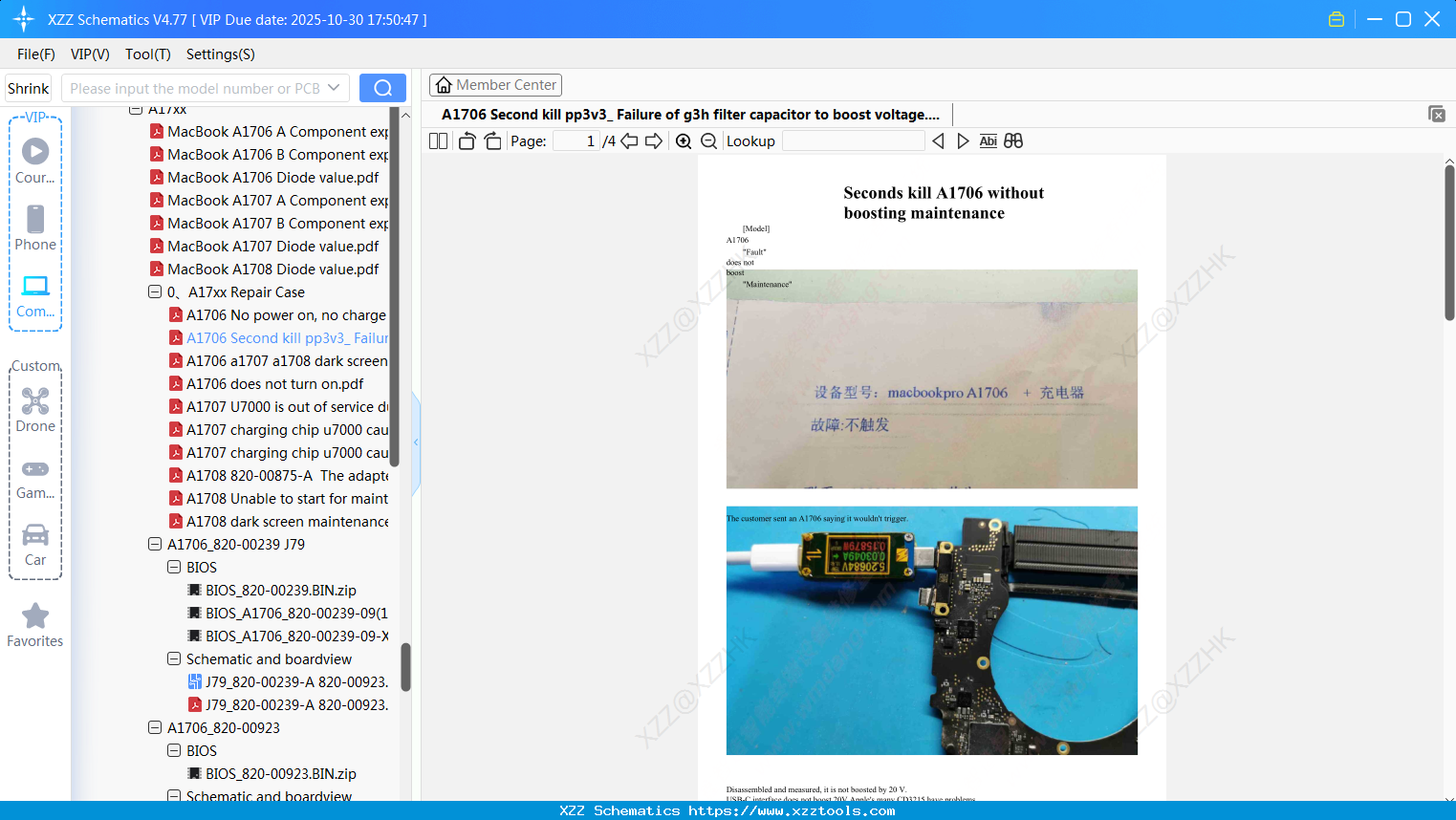Go to the previous PDF page

629,140
